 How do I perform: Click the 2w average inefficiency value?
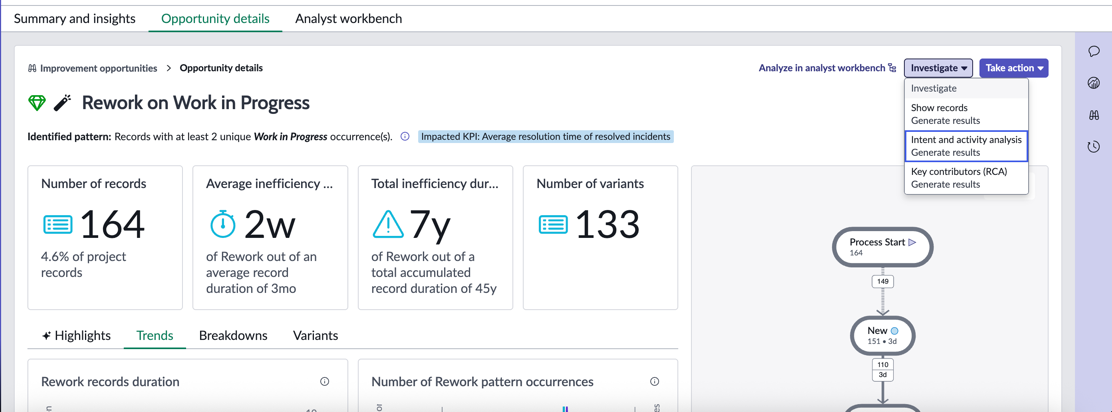[x=269, y=225]
